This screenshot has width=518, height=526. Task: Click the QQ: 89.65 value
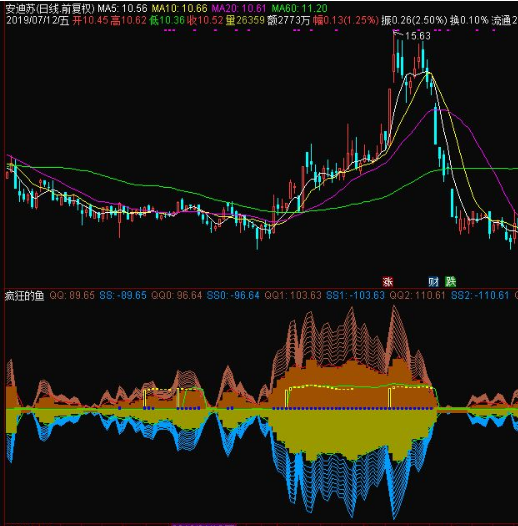coord(72,296)
